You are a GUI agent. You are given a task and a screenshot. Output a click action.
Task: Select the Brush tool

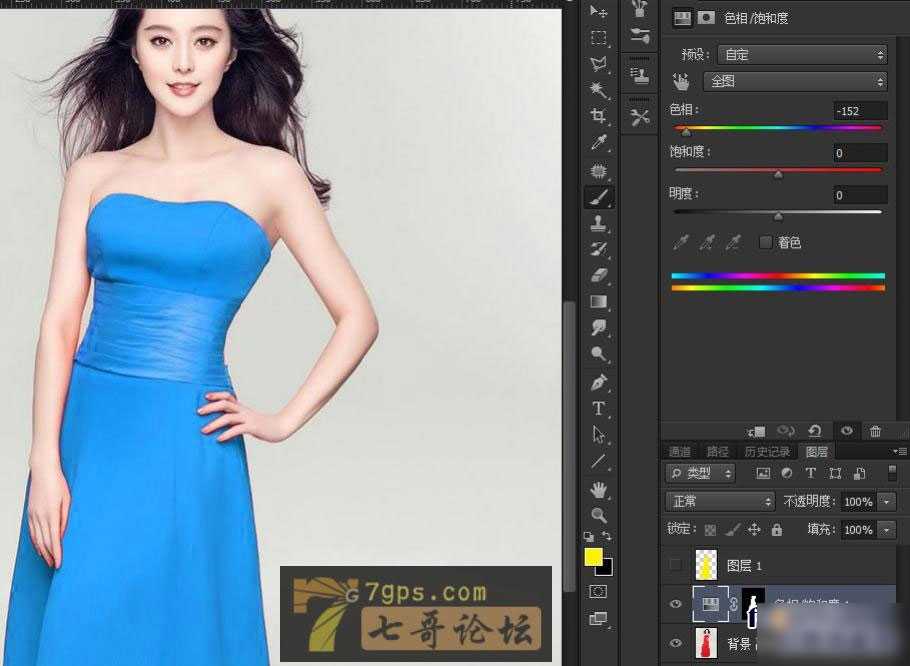(x=598, y=197)
